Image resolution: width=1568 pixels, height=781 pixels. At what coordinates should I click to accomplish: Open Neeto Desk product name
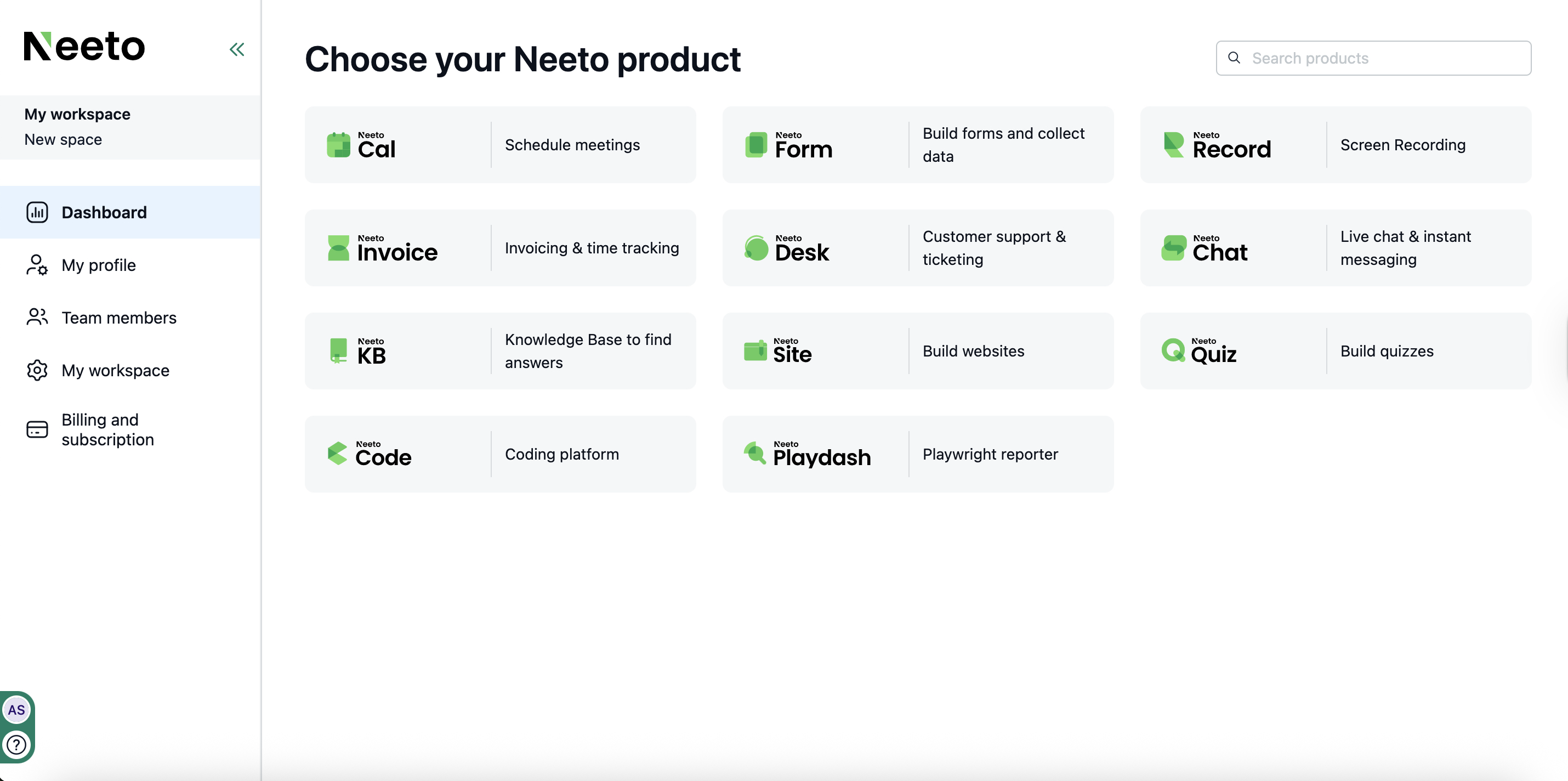tap(802, 248)
